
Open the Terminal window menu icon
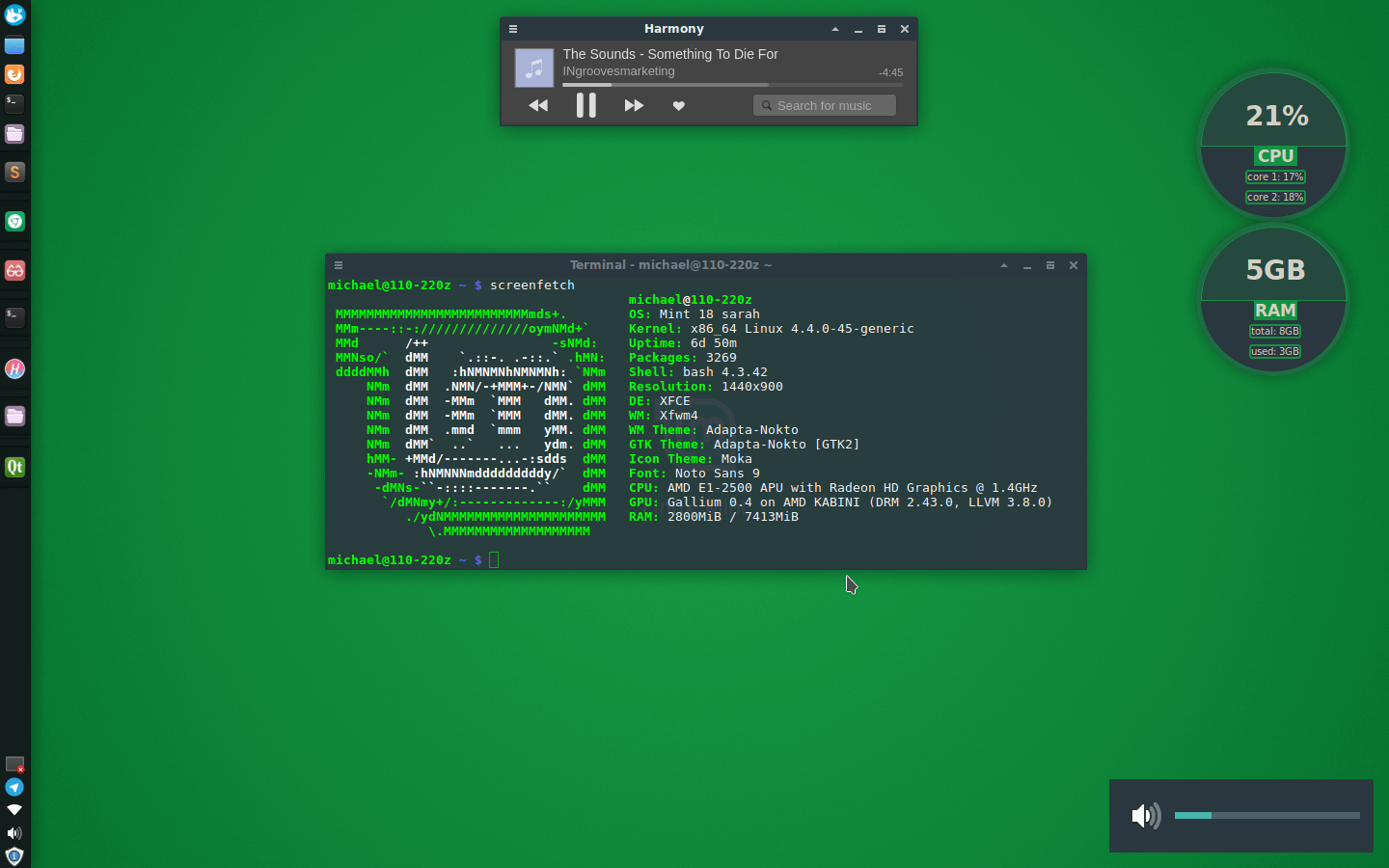(x=339, y=264)
